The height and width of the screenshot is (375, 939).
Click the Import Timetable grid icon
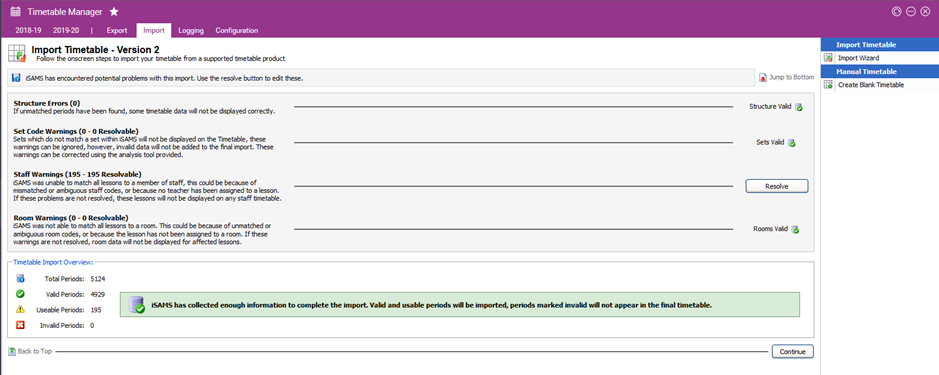tap(17, 53)
